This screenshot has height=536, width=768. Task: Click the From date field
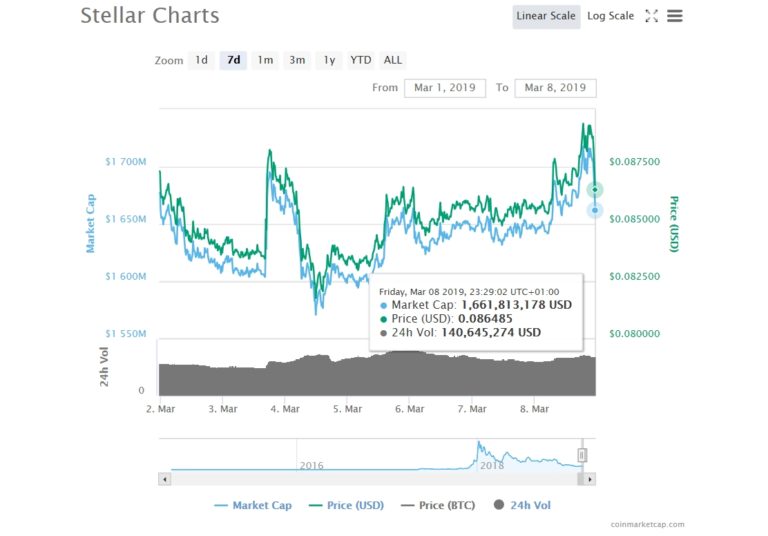click(x=445, y=88)
